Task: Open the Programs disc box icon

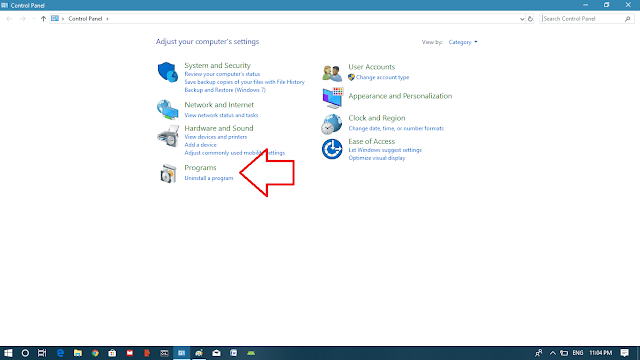Action: pos(168,173)
